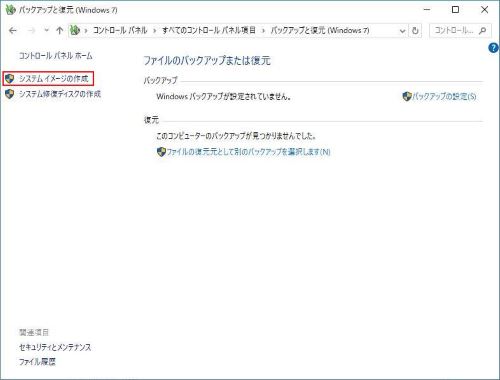
Task: Expand the chevron before コントロール パネル breadcrumb
Action: (86, 31)
